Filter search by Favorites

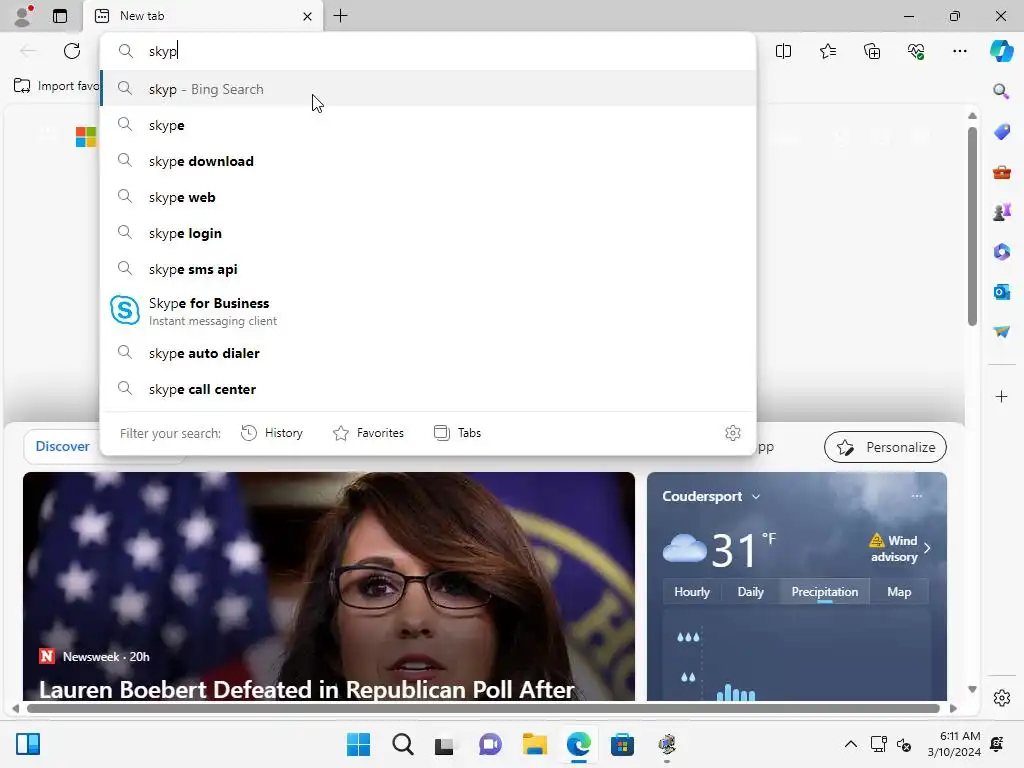coord(368,433)
